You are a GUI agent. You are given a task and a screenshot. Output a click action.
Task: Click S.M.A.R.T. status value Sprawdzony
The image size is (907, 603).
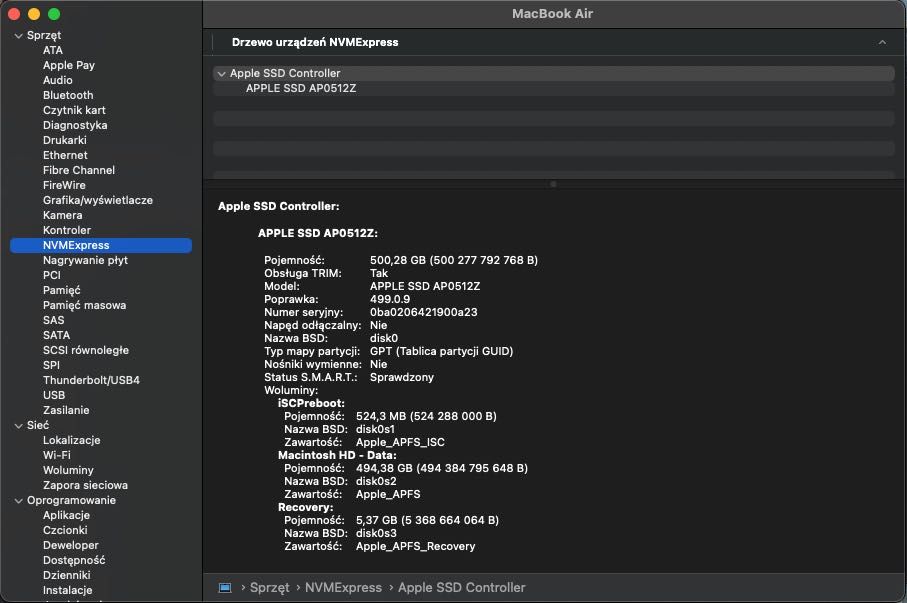[401, 377]
